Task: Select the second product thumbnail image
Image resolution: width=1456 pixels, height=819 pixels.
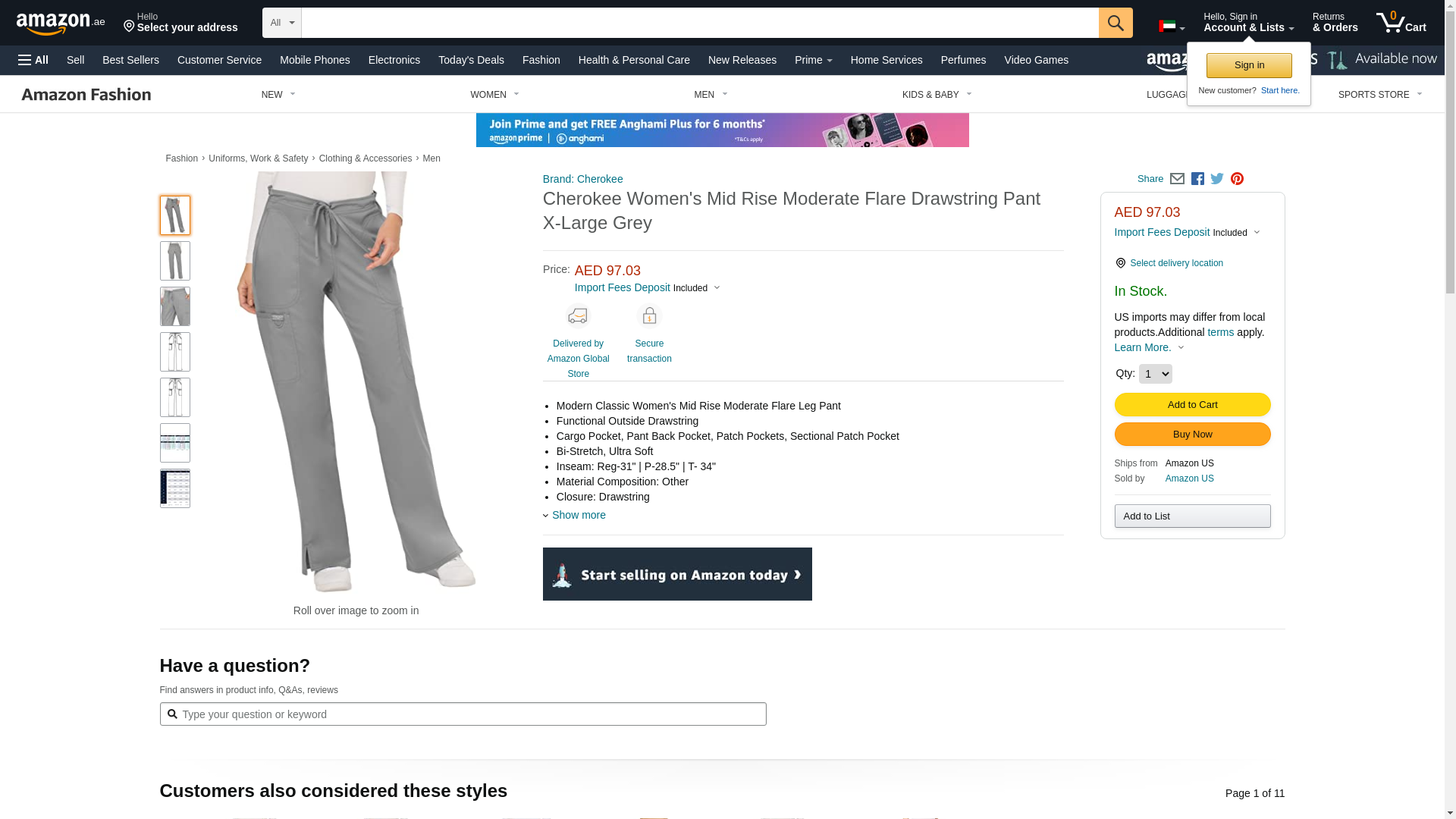Action: [x=175, y=261]
